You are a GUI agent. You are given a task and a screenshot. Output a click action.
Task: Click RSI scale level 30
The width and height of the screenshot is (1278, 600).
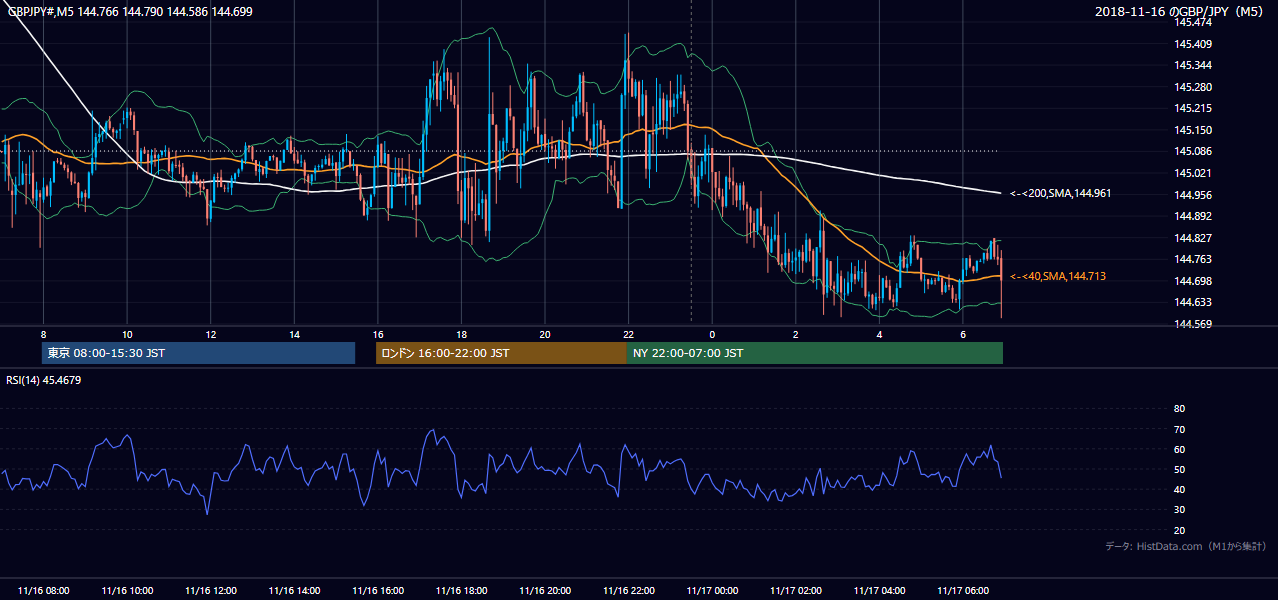pyautogui.click(x=1179, y=510)
